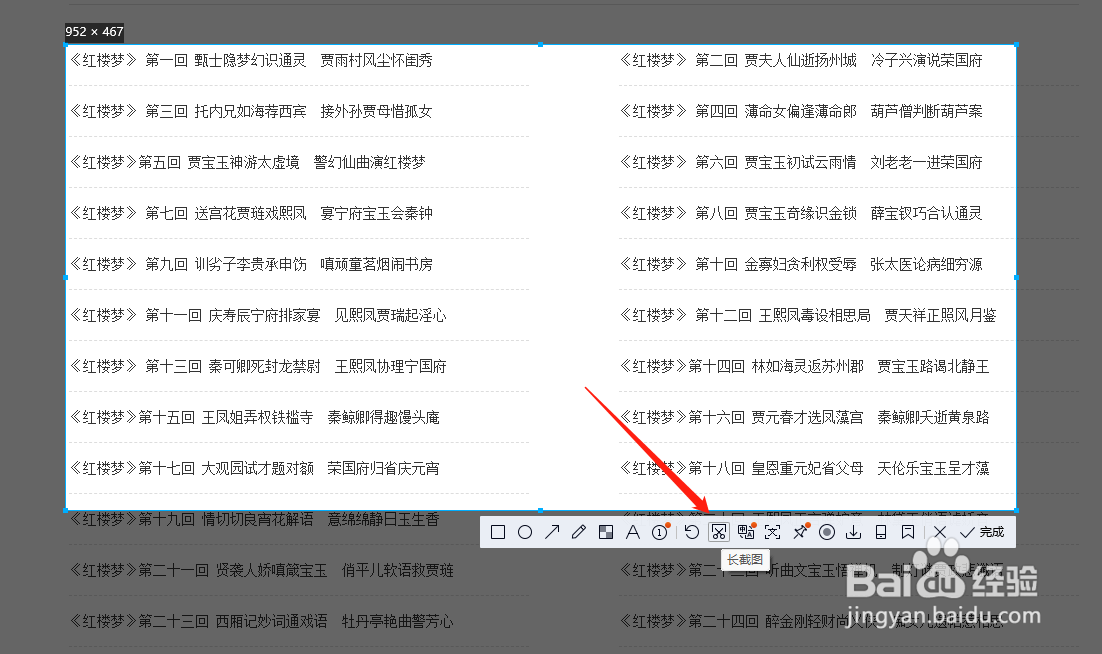1102x654 pixels.
Task: Click the screen recording icon
Action: [x=827, y=532]
